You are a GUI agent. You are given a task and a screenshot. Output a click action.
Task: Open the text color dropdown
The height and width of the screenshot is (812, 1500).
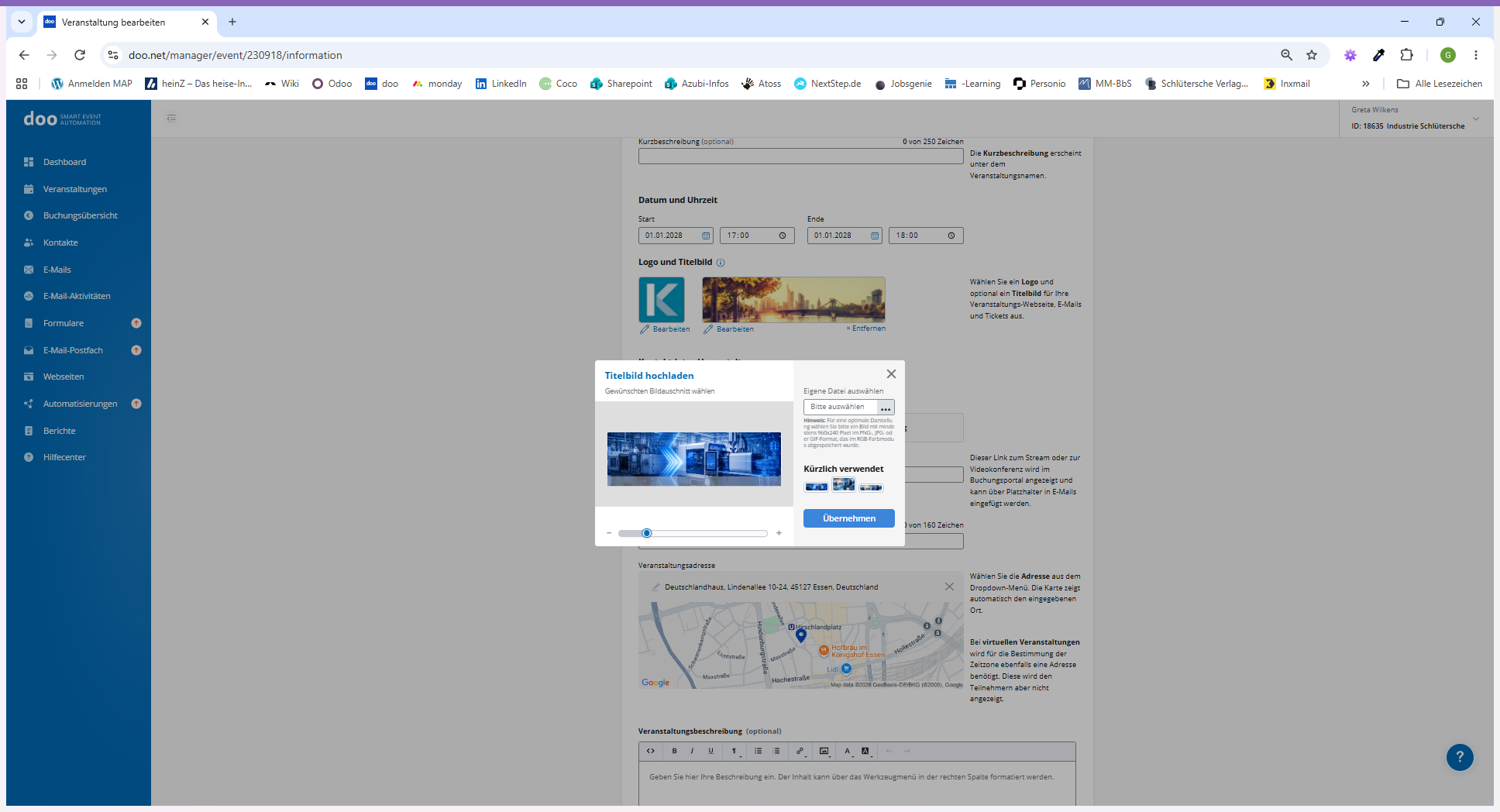(848, 751)
